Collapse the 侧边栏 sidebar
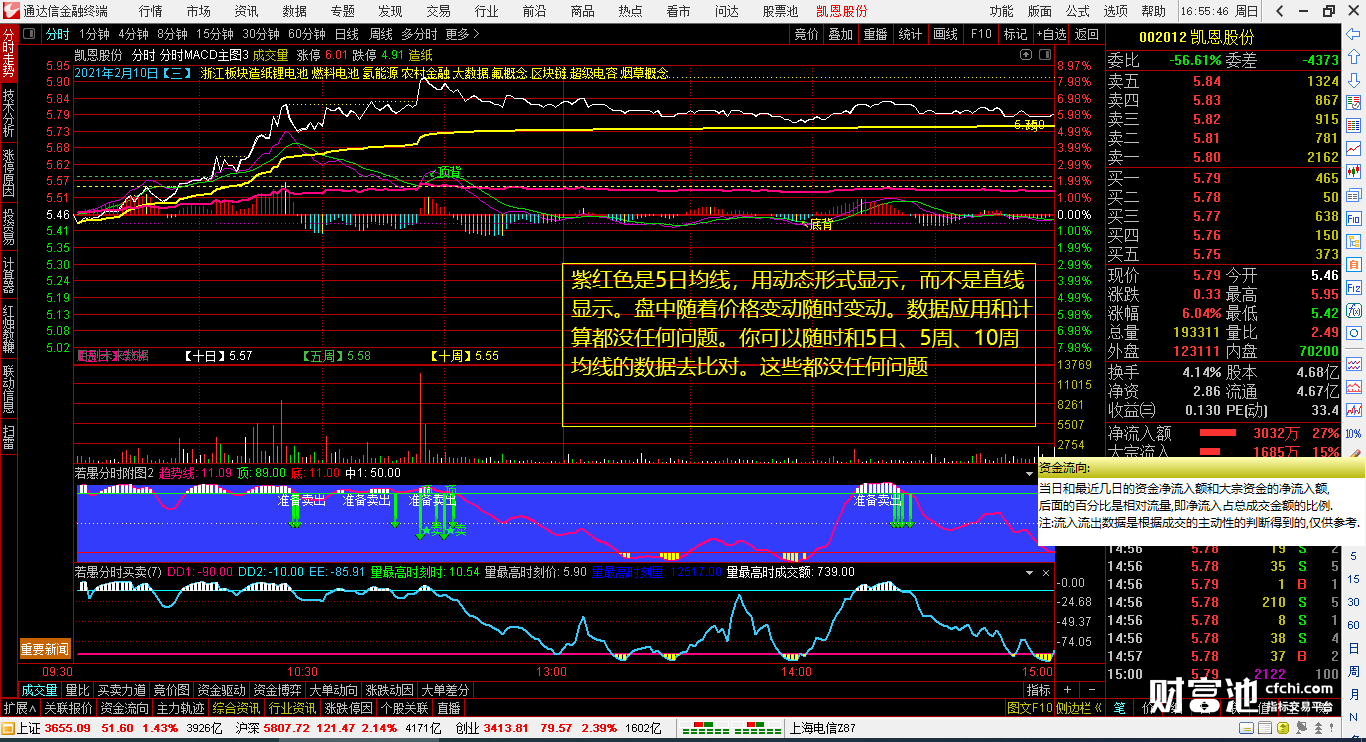This screenshot has height=742, width=1366. point(1078,708)
